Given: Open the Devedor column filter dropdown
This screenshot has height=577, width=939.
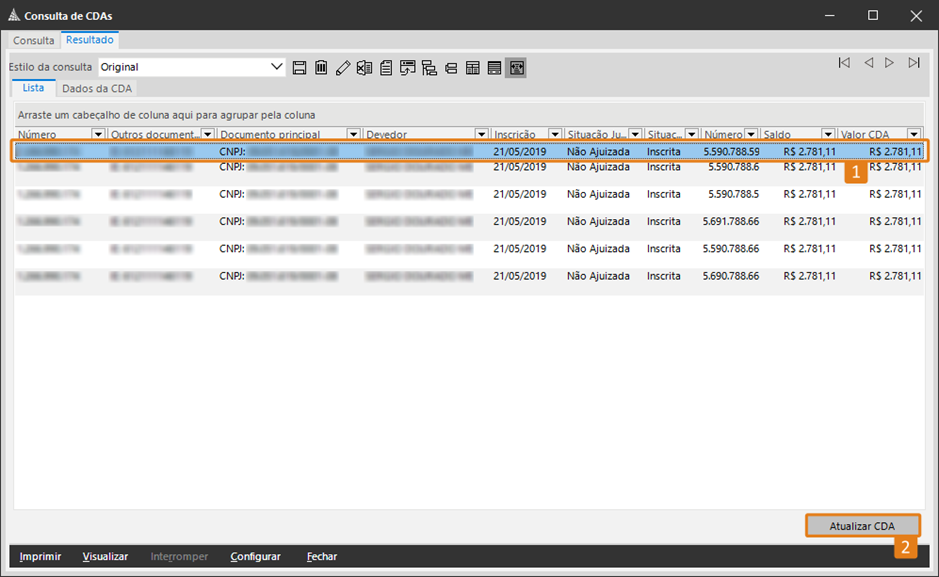Looking at the screenshot, I should (x=482, y=135).
